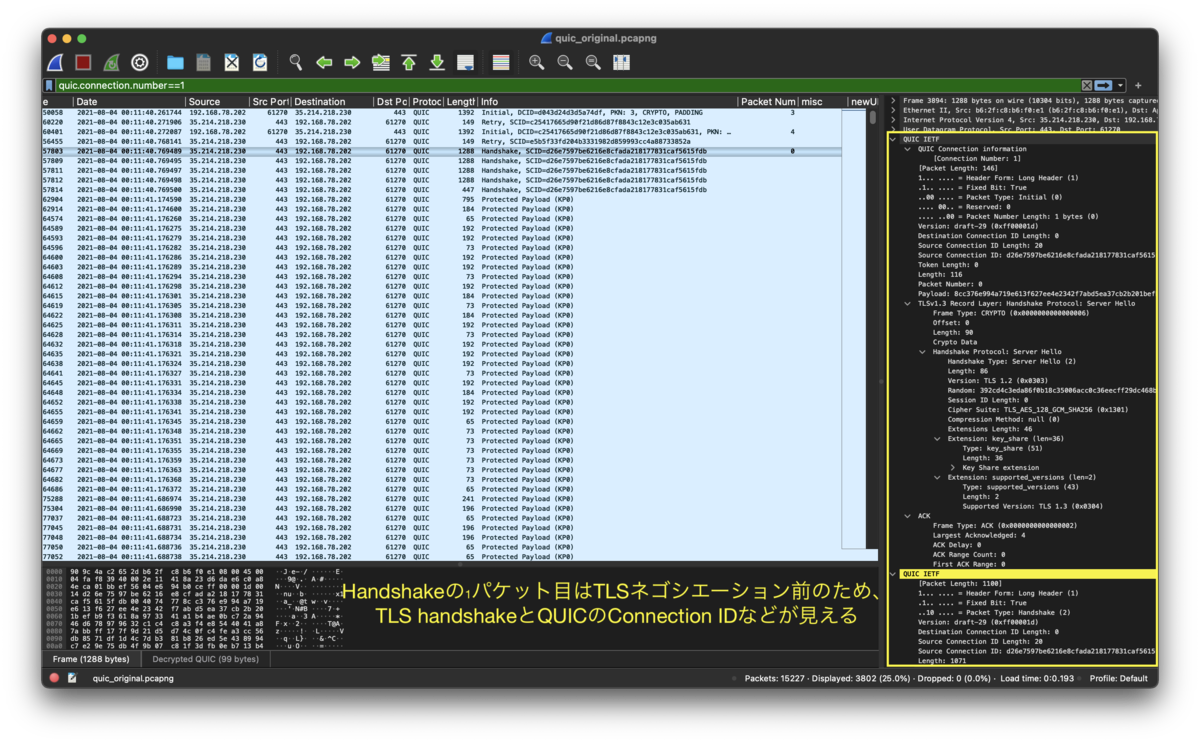Click the misc column header
Image resolution: width=1200 pixels, height=743 pixels.
[821, 102]
